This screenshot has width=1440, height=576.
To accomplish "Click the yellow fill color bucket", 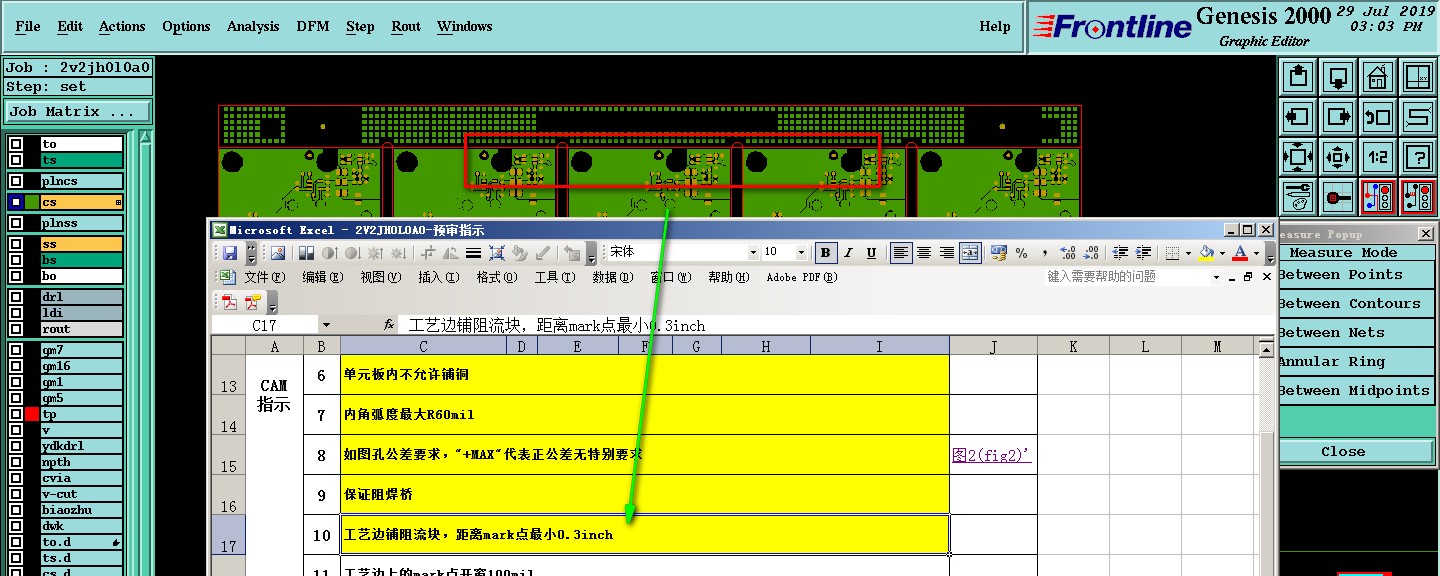I will point(1207,253).
